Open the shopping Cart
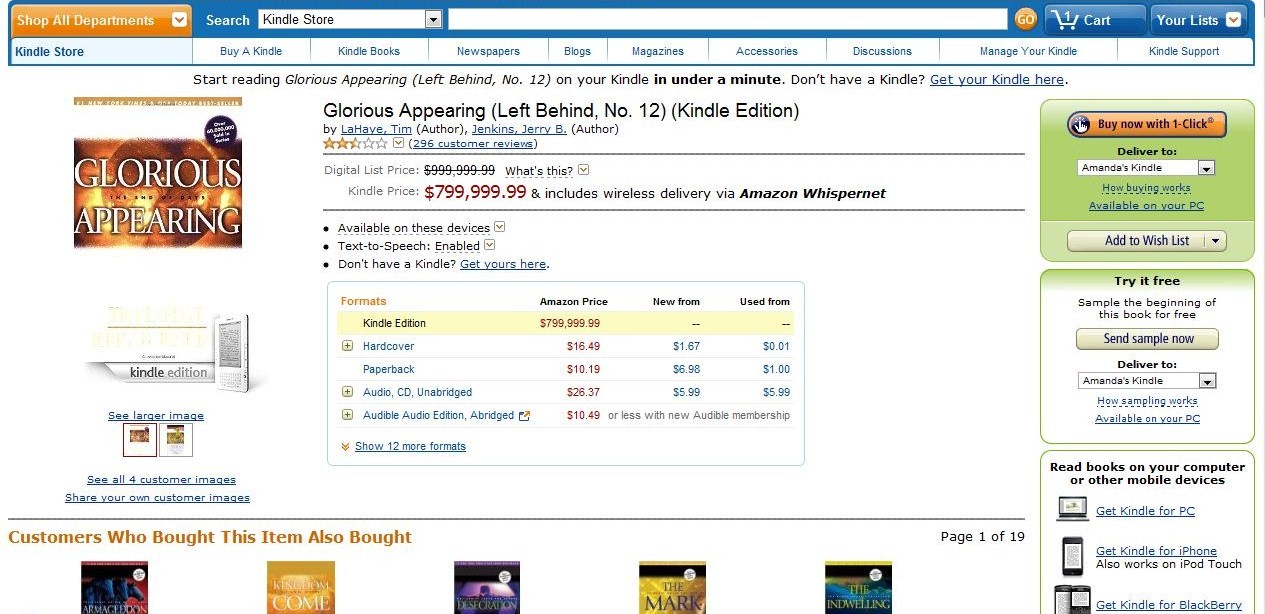 pyautogui.click(x=1094, y=20)
